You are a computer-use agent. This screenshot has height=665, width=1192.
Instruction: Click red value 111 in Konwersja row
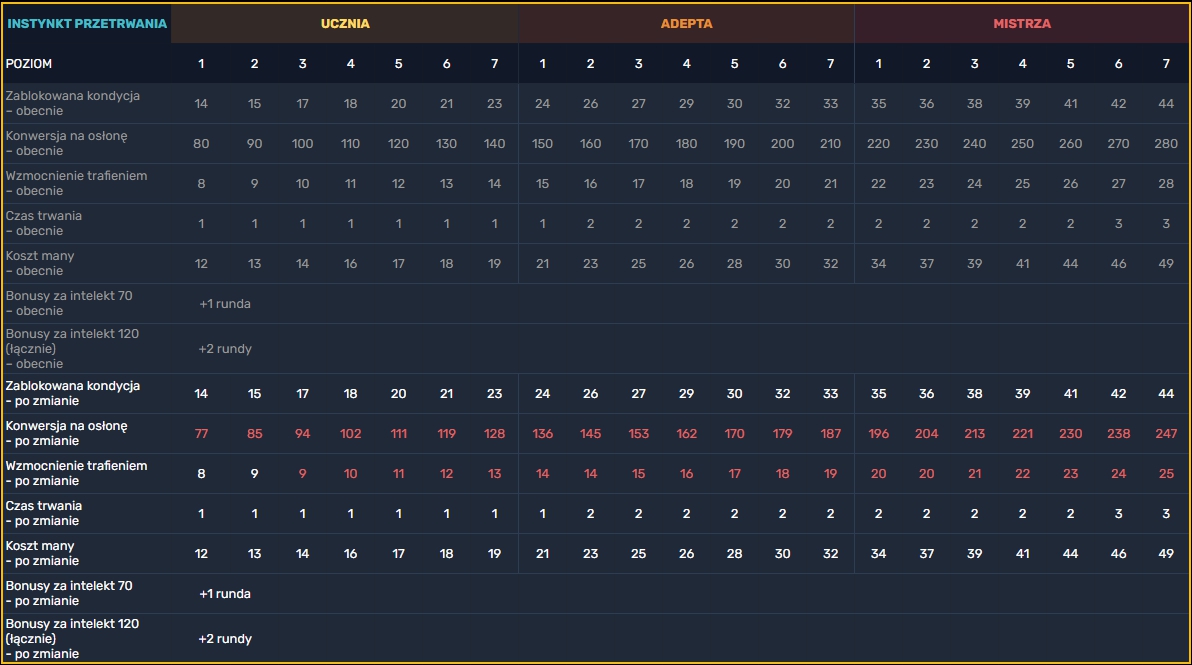(x=398, y=434)
